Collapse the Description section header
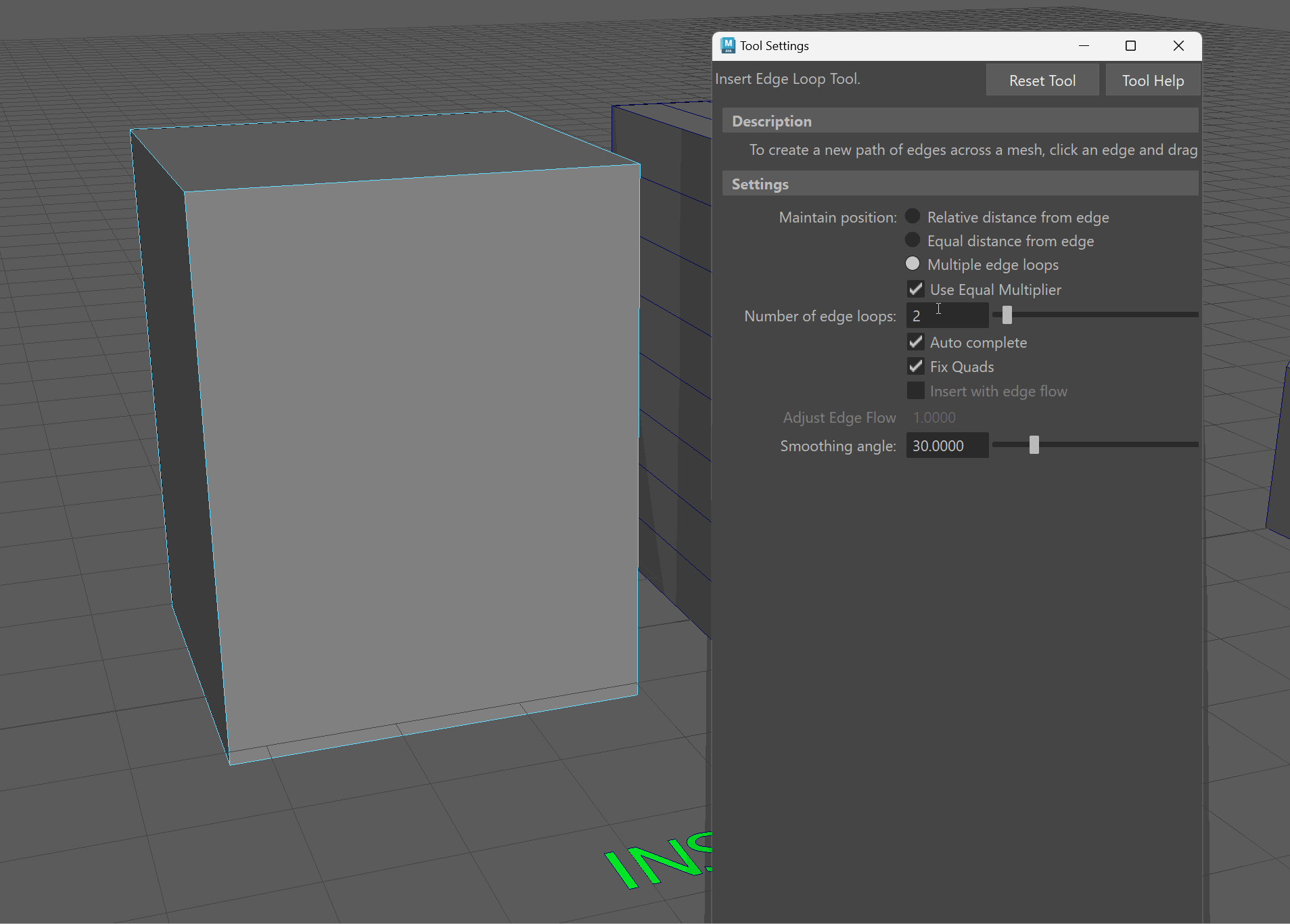The width and height of the screenshot is (1290, 924). 772,121
